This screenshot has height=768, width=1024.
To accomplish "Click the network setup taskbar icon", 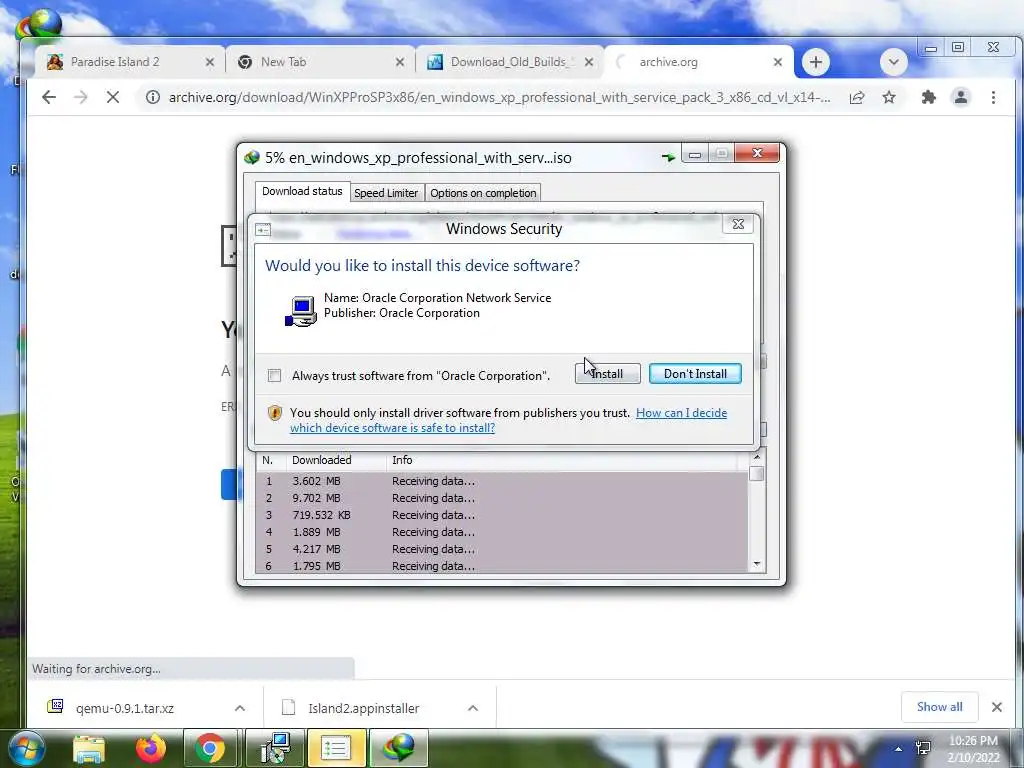I will coord(275,748).
